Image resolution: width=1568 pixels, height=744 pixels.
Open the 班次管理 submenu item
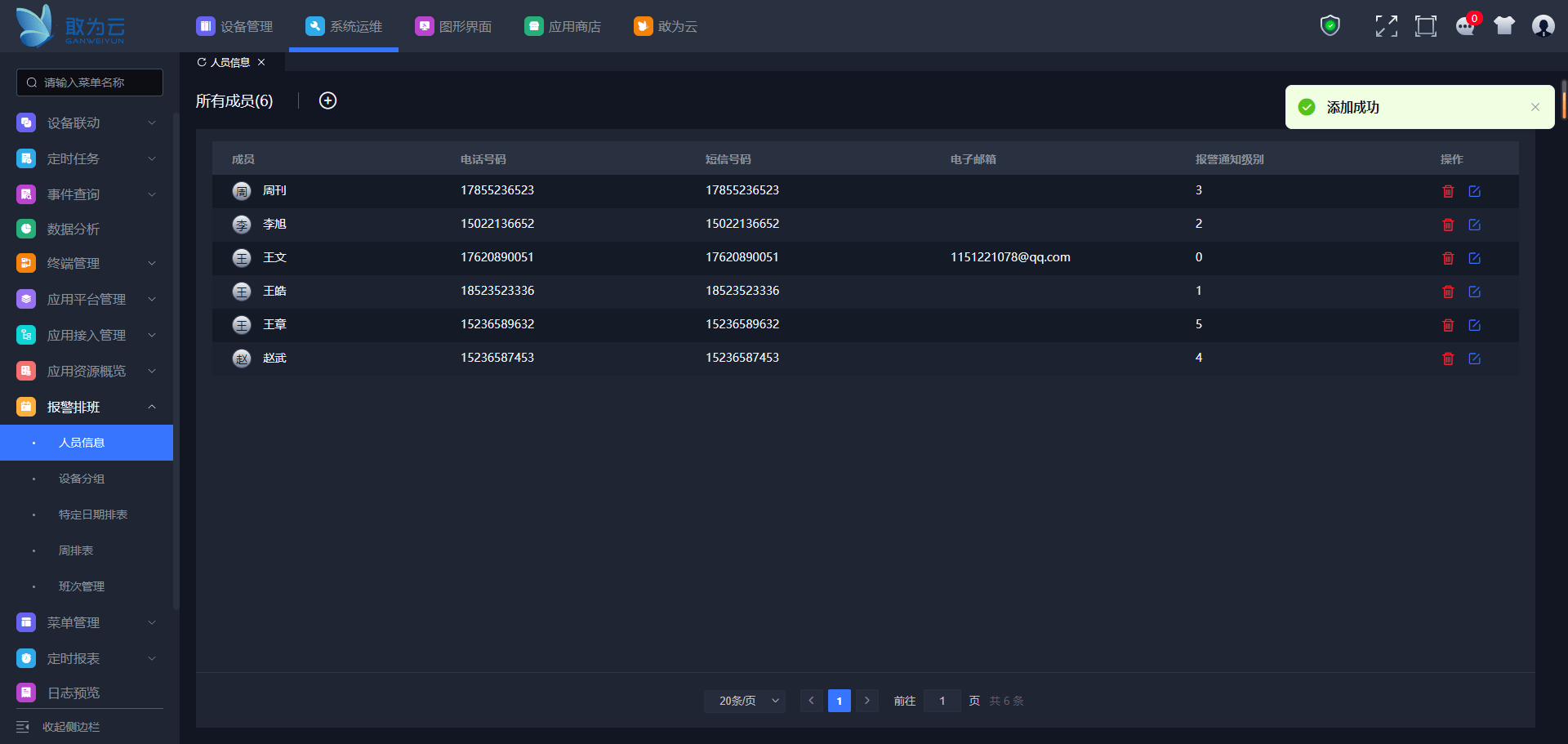pyautogui.click(x=87, y=586)
